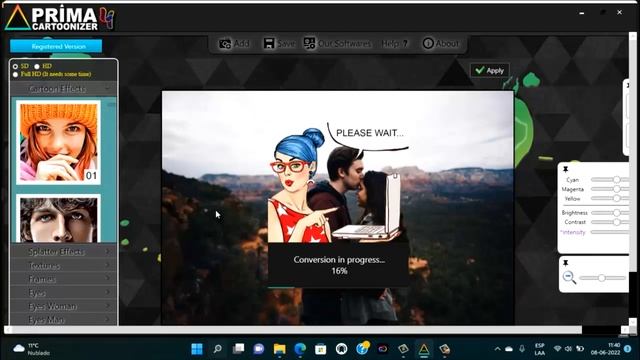Open Task View on the taskbar
The image size is (640, 360).
pyautogui.click(x=238, y=349)
